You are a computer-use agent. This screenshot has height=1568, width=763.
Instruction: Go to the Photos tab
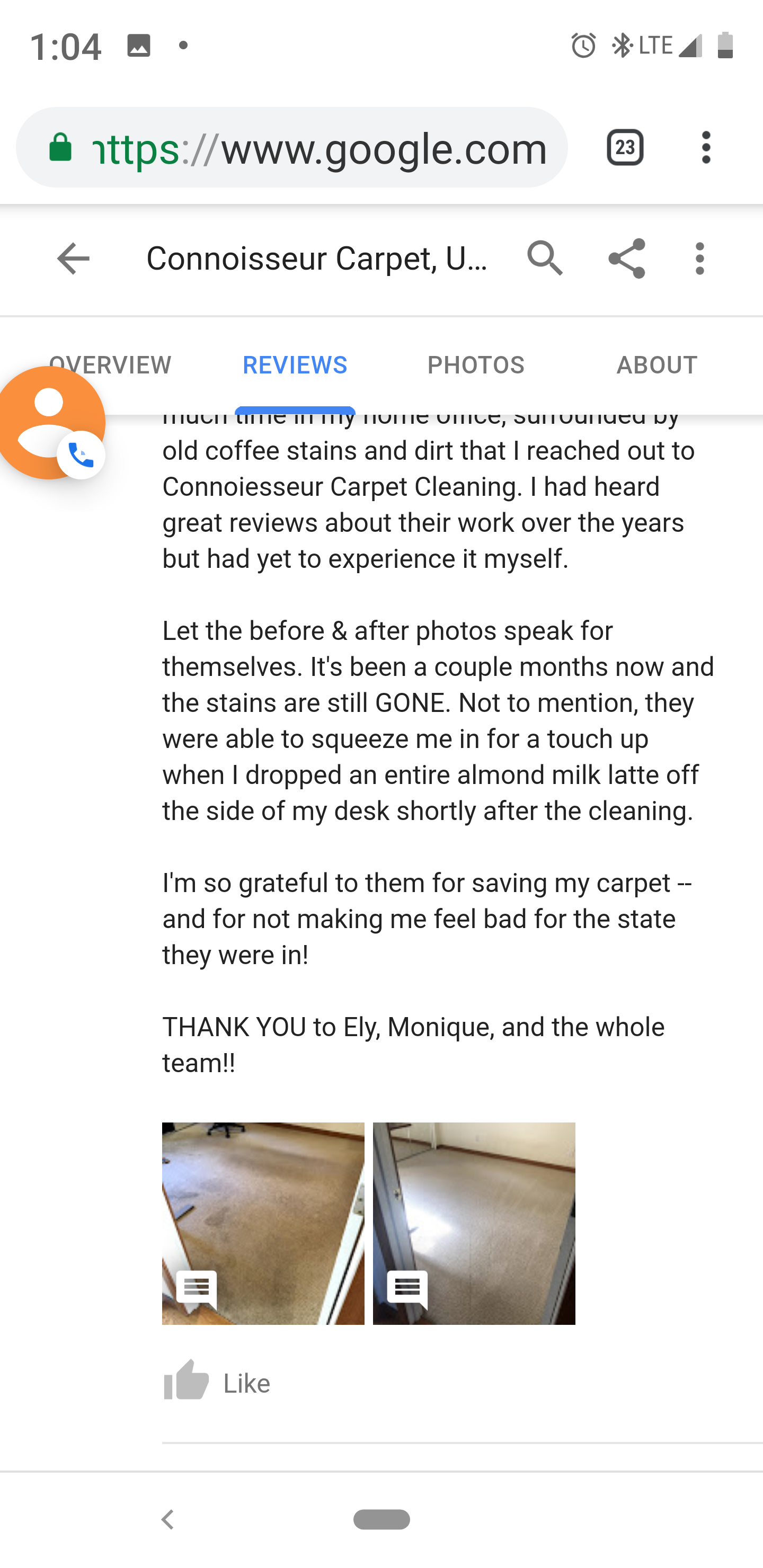click(x=476, y=365)
